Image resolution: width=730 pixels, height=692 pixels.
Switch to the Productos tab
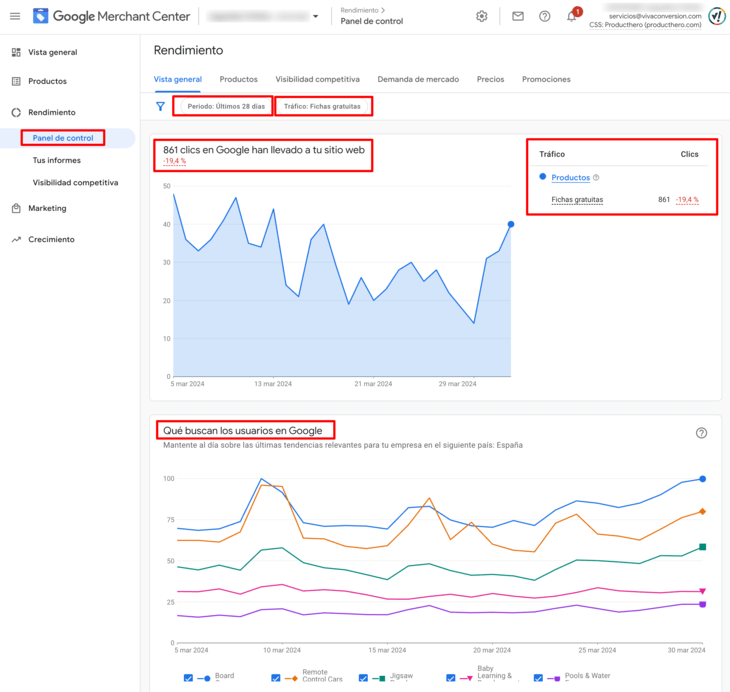click(238, 79)
